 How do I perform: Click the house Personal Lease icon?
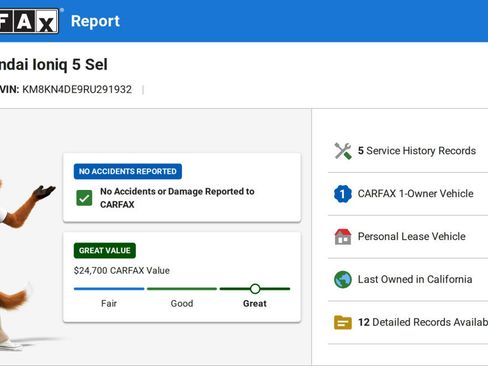point(343,237)
